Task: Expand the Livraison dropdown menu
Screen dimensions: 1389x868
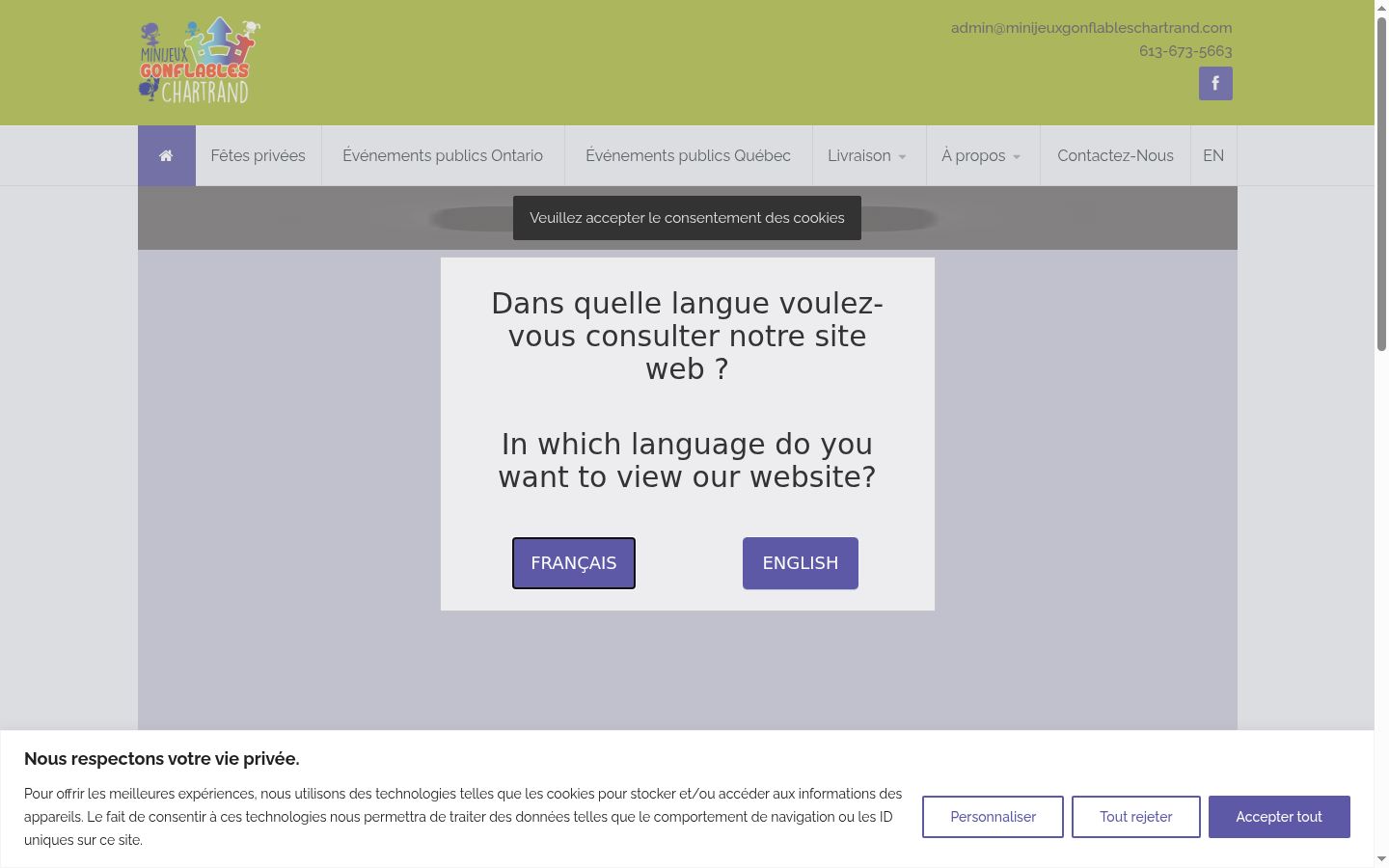Action: tap(867, 155)
